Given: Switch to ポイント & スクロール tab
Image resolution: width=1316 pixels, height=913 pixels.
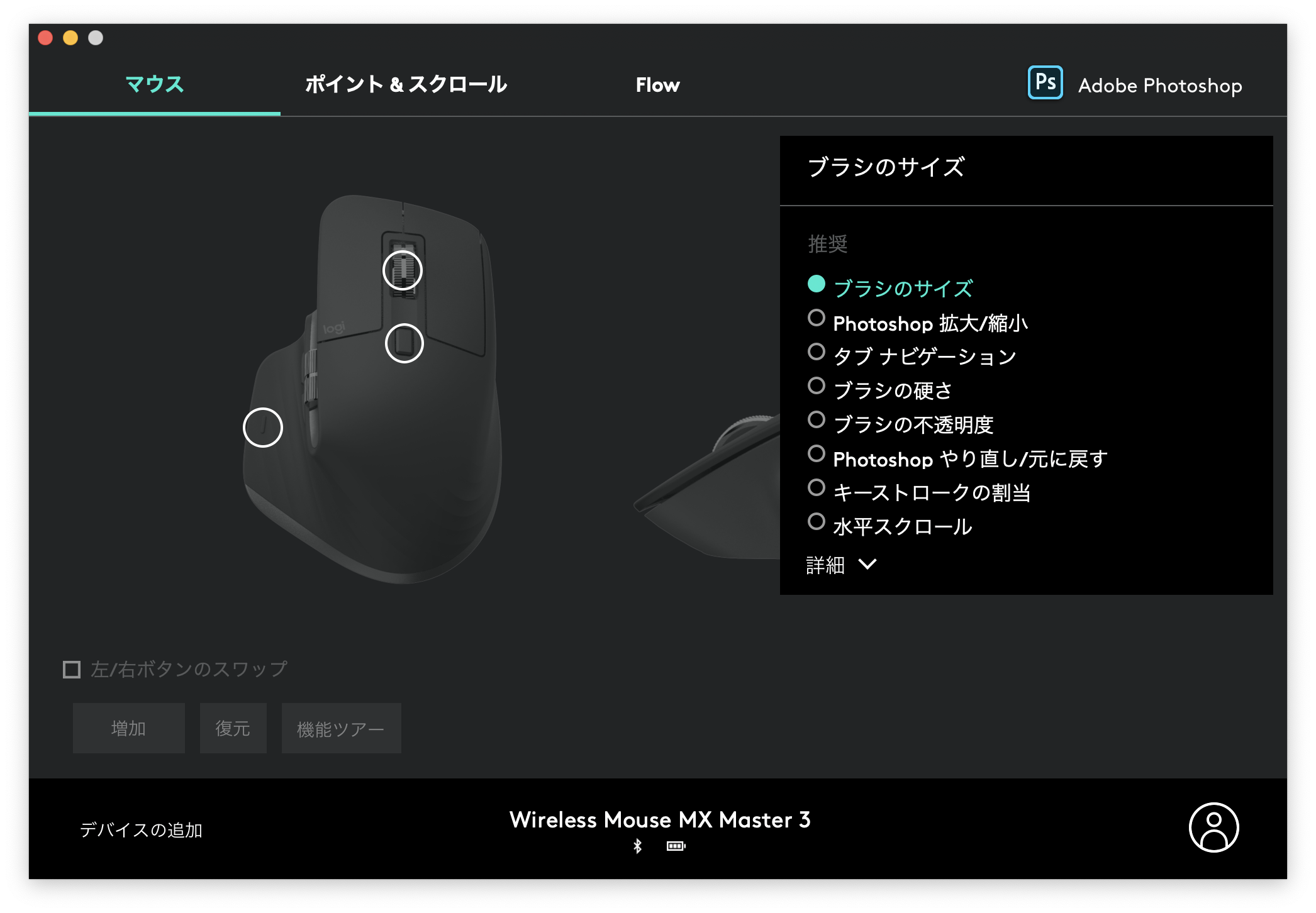Looking at the screenshot, I should [406, 84].
